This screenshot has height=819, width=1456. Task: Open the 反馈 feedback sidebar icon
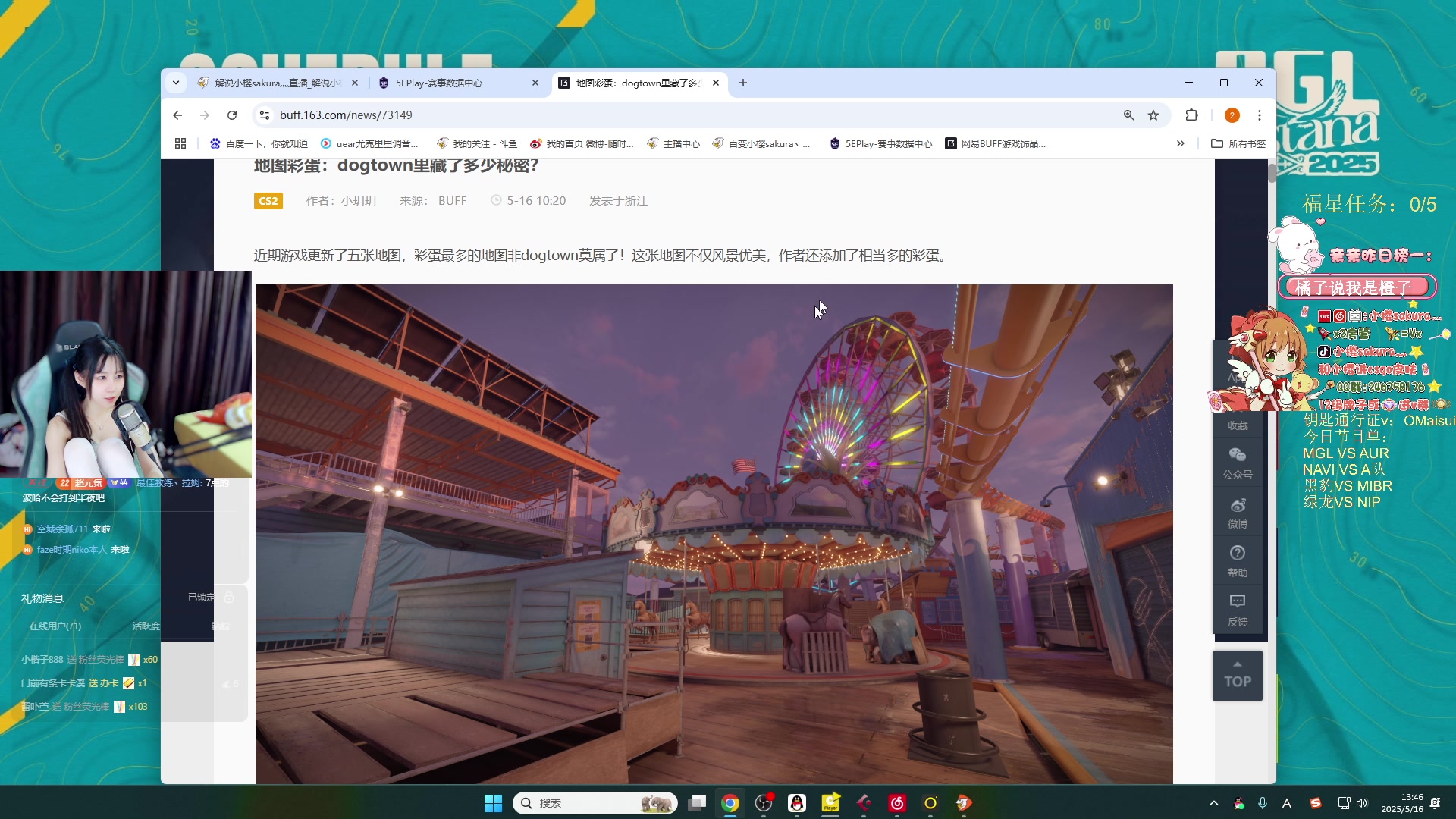coord(1237,610)
